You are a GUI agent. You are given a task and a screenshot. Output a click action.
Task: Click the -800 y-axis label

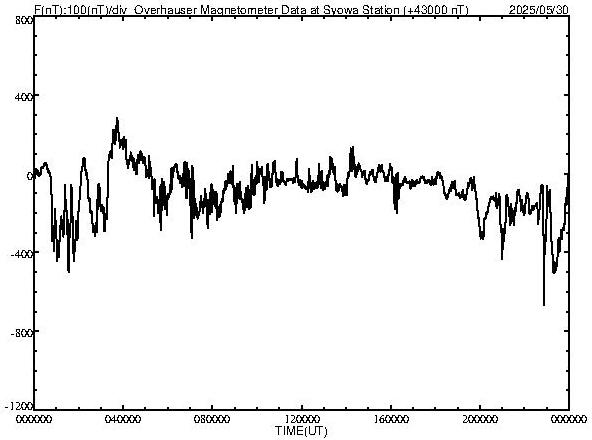[22, 333]
